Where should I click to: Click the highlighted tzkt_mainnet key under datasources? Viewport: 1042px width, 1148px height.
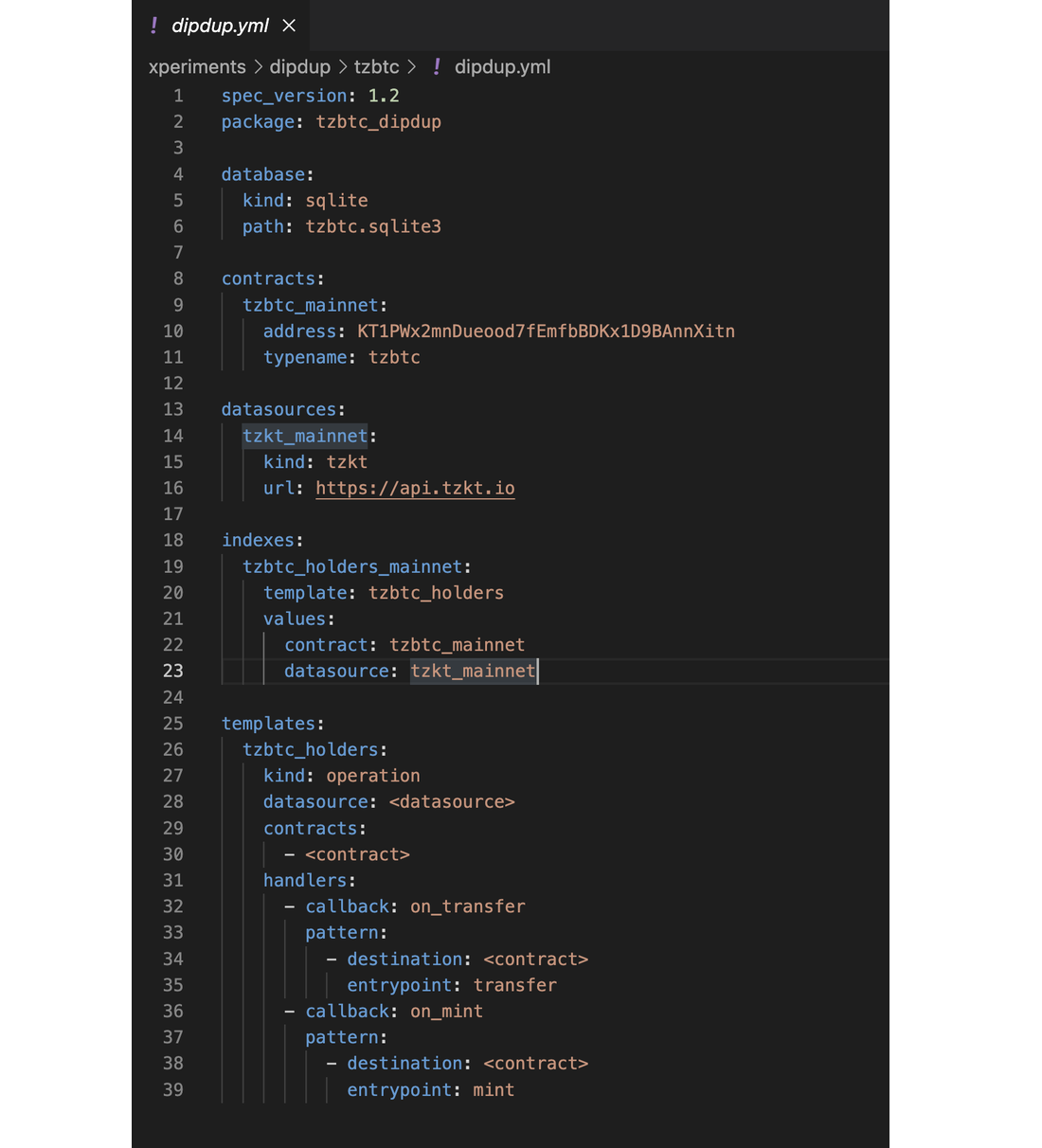tap(304, 436)
